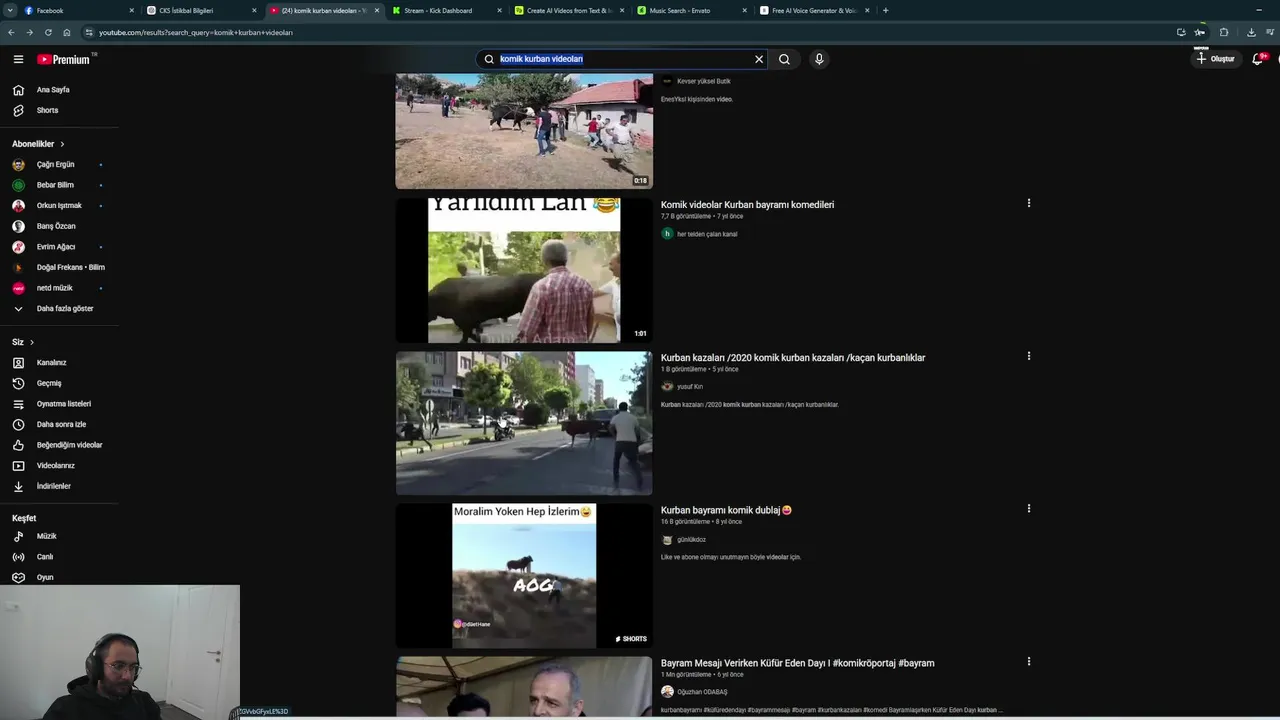Switch to Free AI Voice Generator tab
This screenshot has height=720, width=1280.
click(813, 10)
